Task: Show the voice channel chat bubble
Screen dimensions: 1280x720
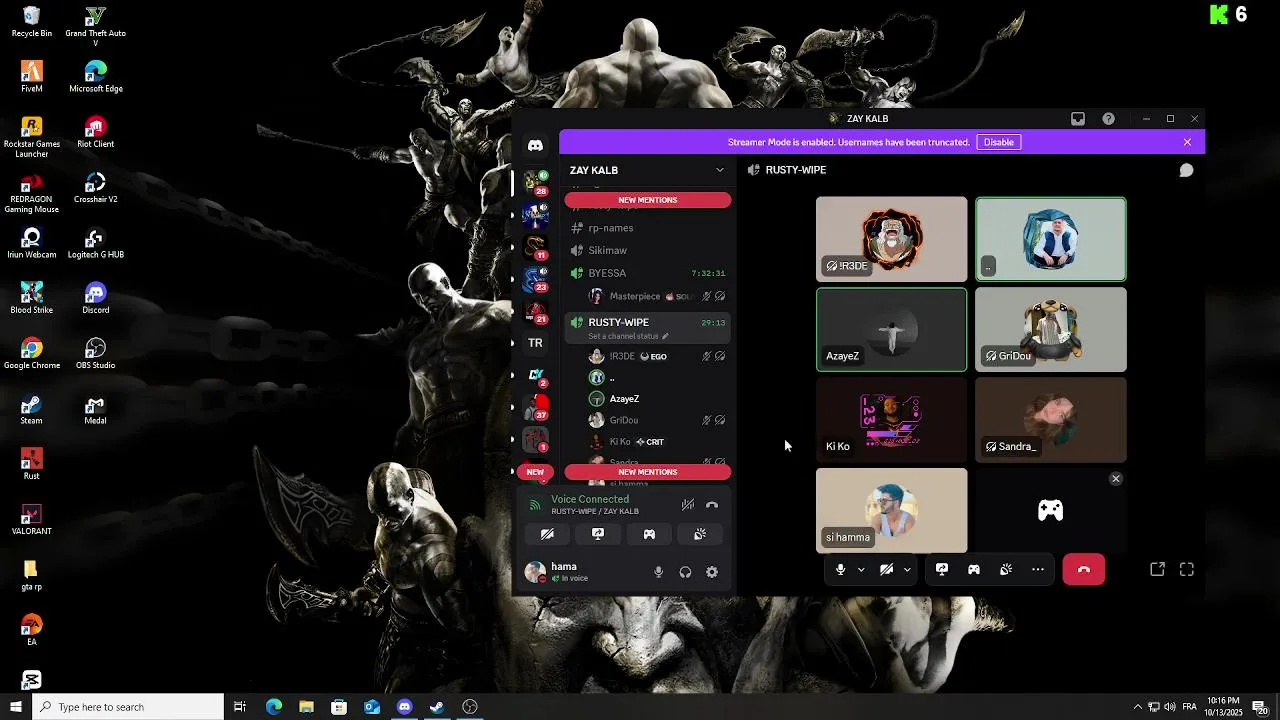Action: tap(1186, 170)
